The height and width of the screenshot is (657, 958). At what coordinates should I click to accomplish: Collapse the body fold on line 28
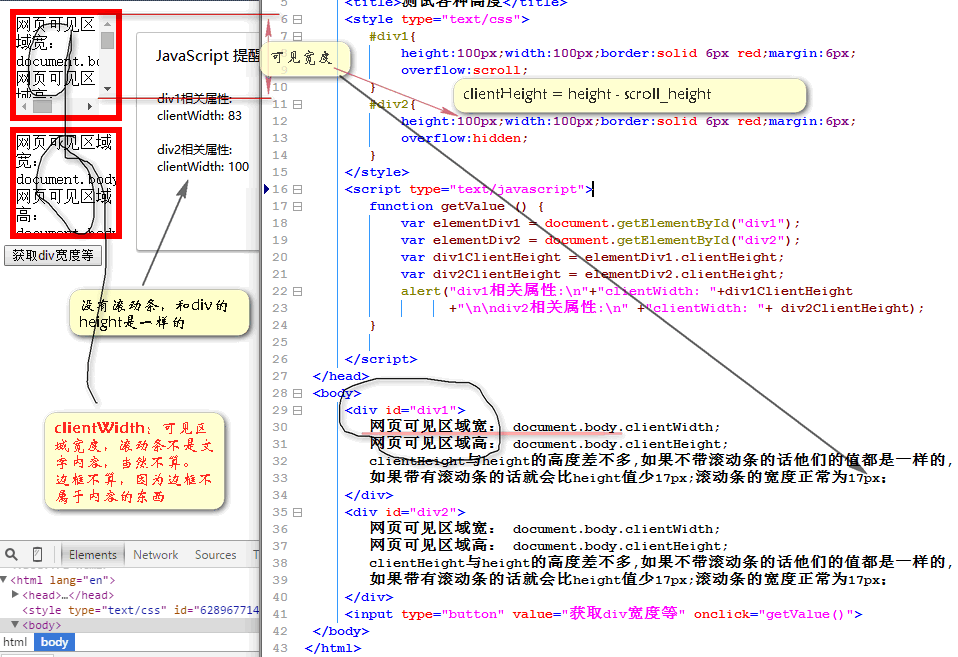click(x=298, y=394)
